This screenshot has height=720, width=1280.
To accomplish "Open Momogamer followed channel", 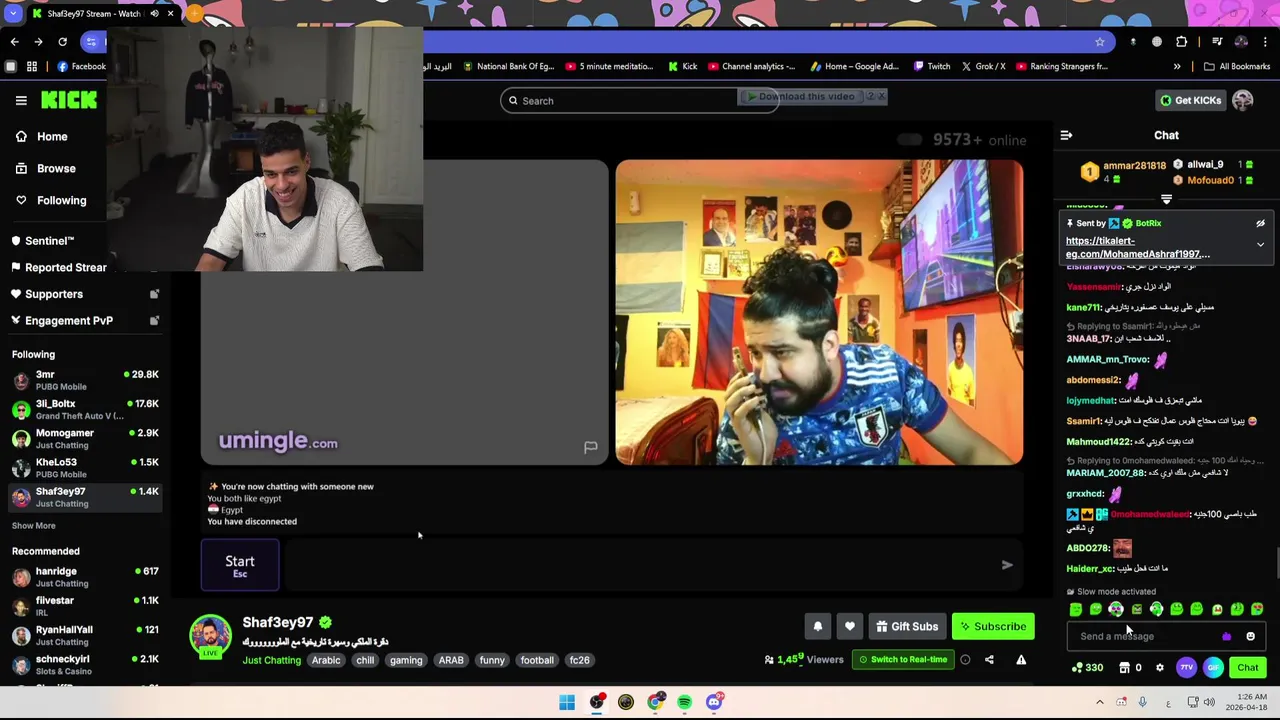I will coord(85,438).
